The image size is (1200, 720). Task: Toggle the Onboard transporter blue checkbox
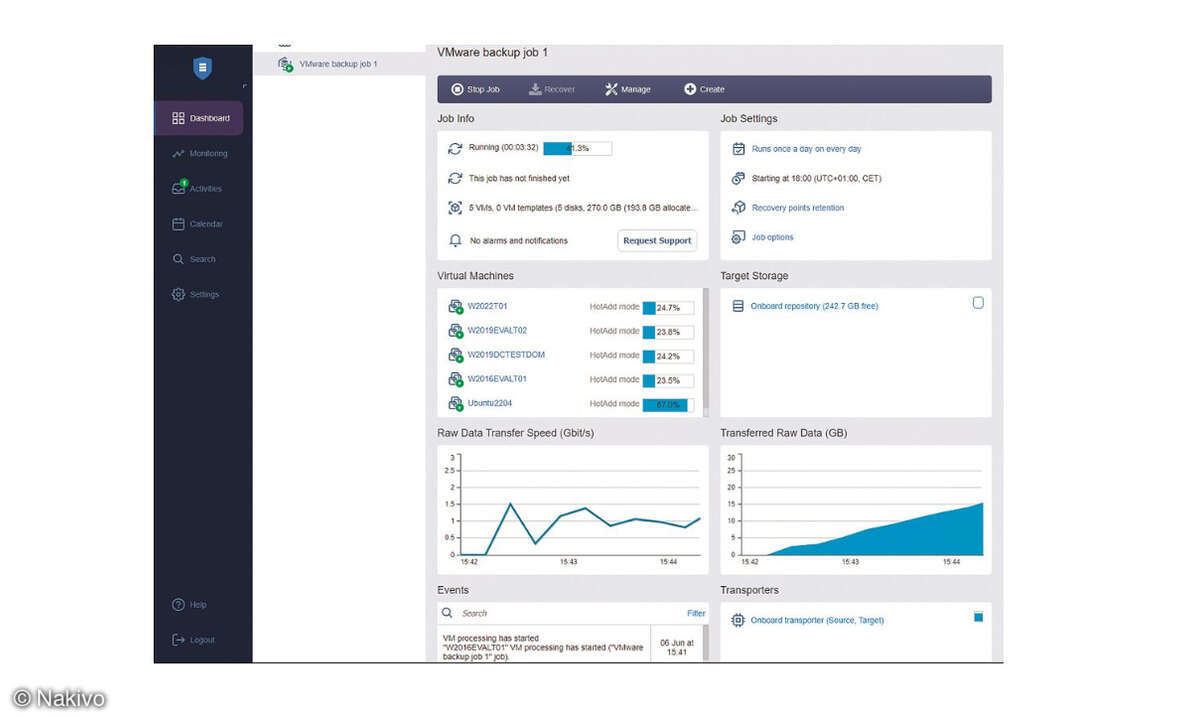pyautogui.click(x=978, y=617)
